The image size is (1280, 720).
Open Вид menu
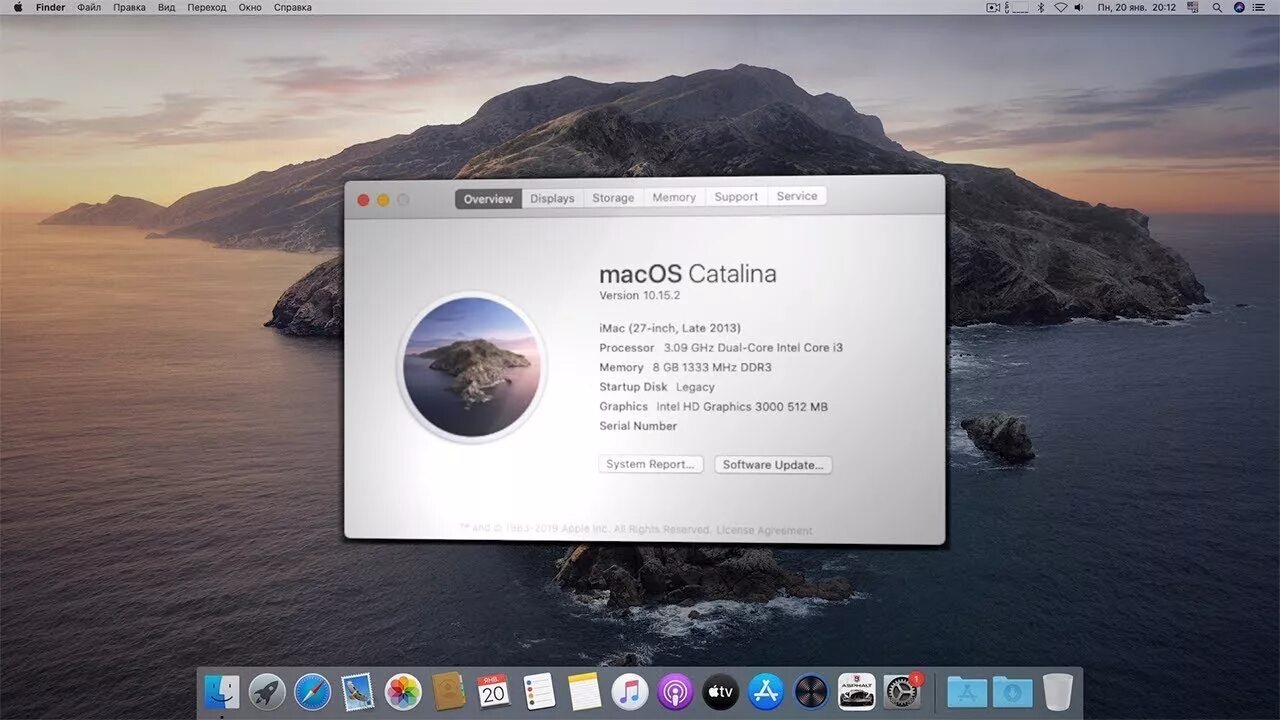[x=166, y=7]
